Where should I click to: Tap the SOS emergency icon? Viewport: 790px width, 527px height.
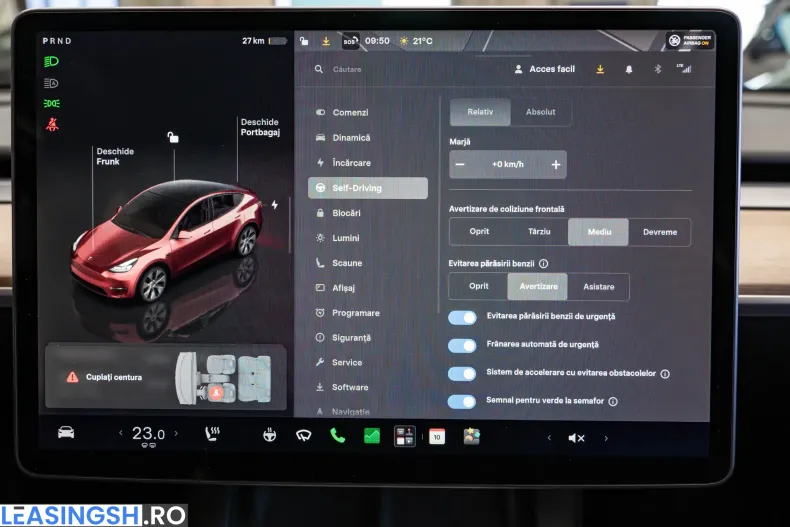click(x=350, y=41)
